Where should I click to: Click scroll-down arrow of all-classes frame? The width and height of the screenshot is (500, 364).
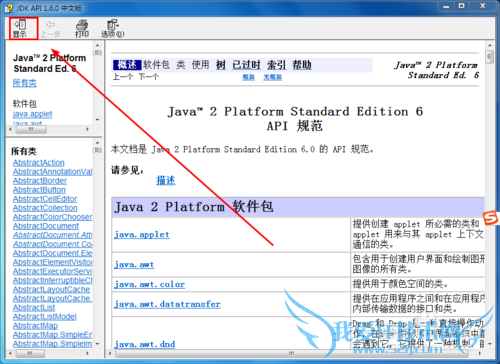(x=97, y=344)
